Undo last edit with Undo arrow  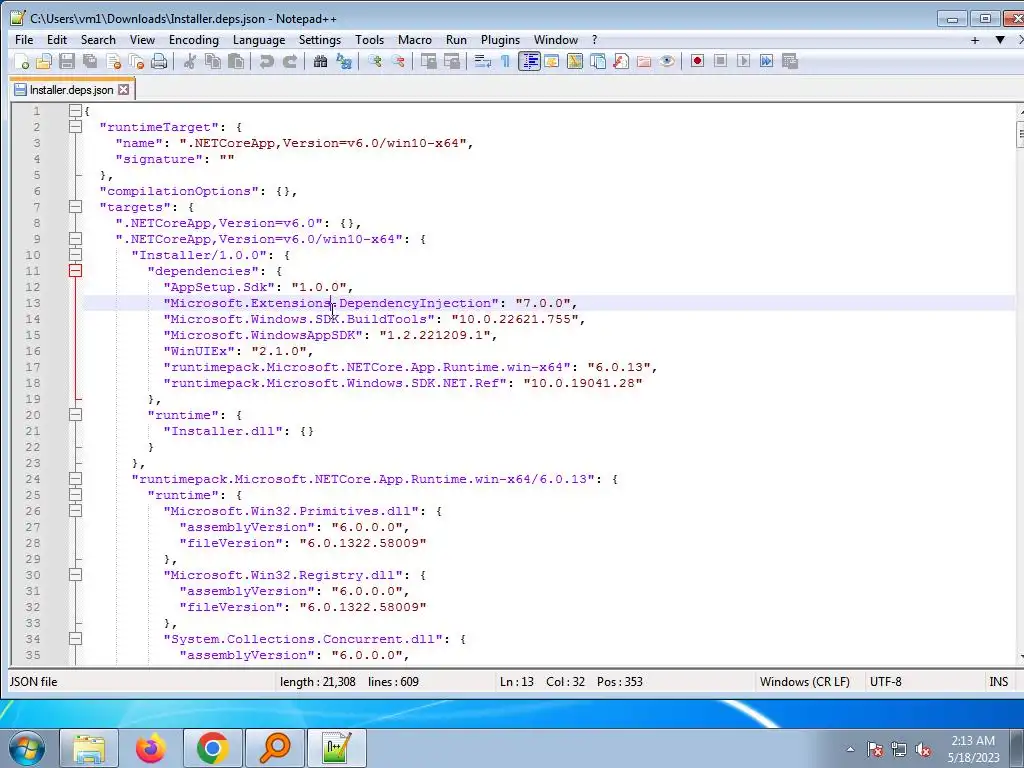coord(266,61)
